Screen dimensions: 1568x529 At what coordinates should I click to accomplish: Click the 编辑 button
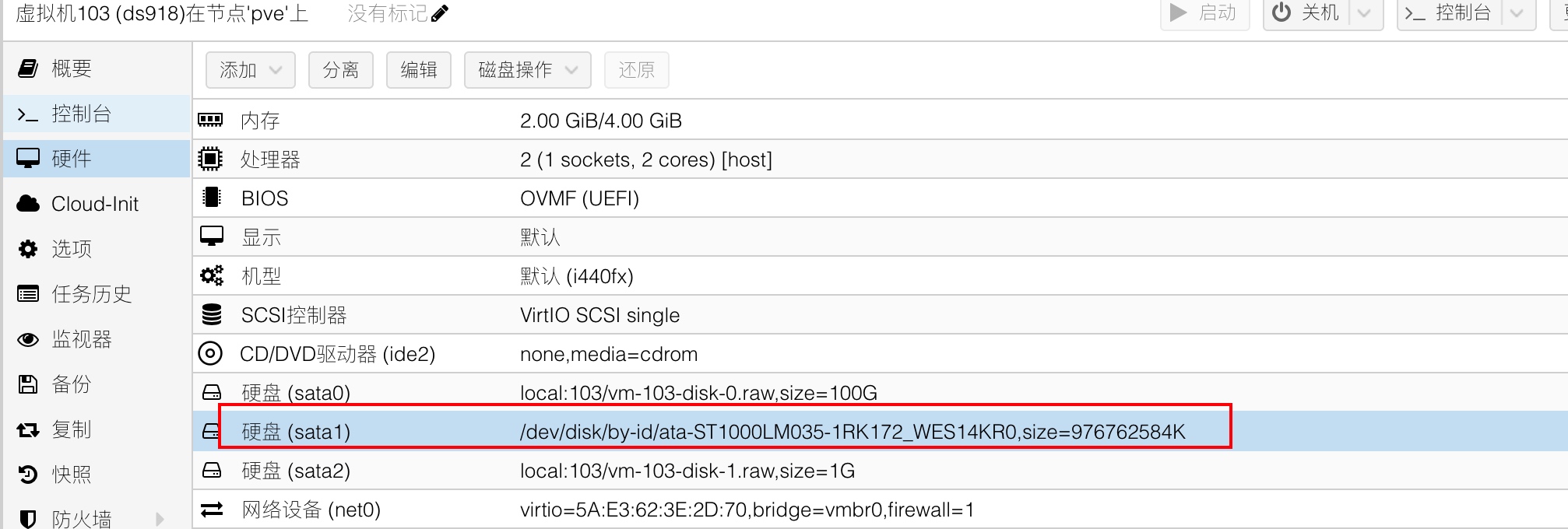(x=418, y=70)
